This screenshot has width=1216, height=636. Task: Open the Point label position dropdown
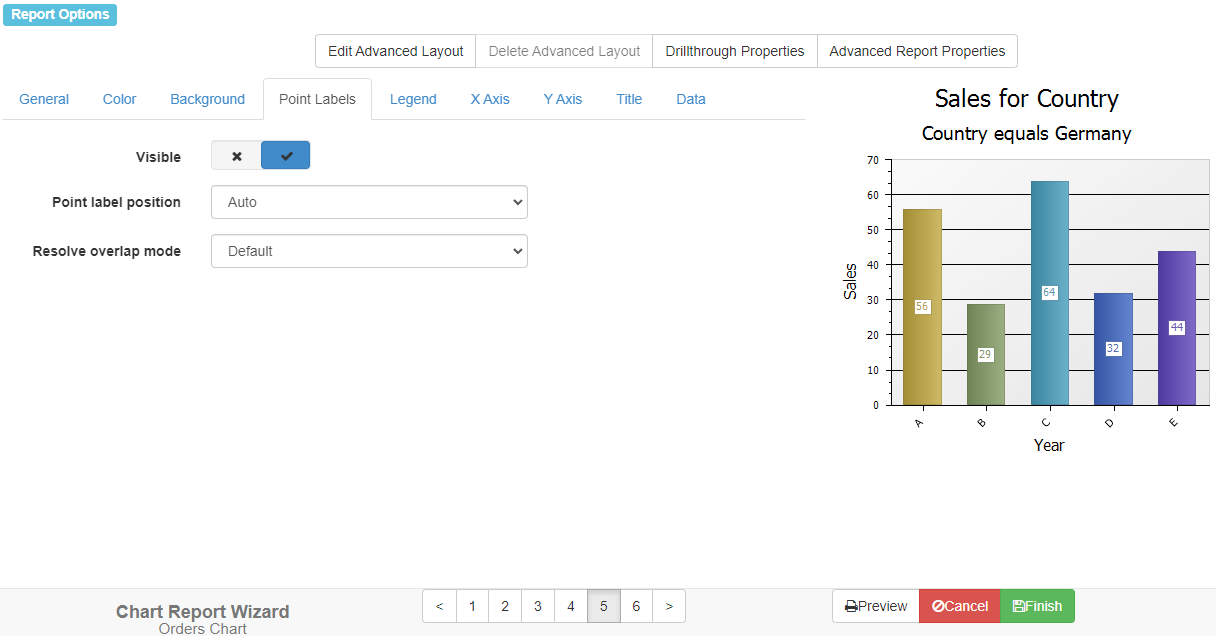click(369, 202)
